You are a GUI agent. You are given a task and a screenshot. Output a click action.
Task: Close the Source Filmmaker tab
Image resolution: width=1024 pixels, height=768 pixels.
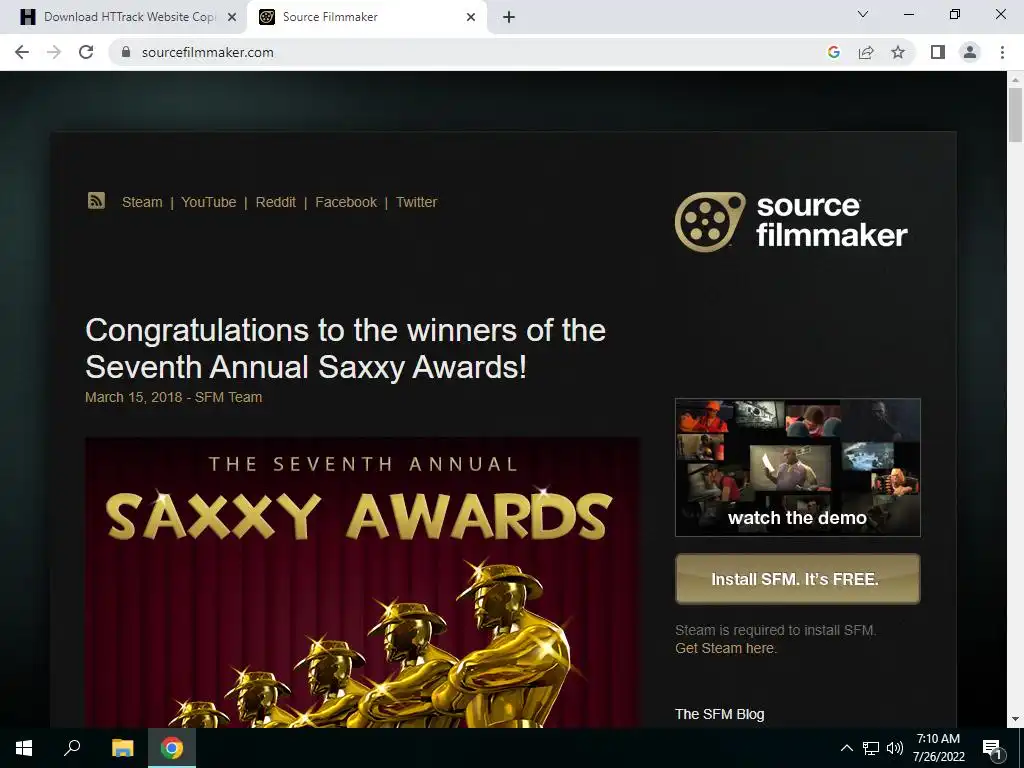pos(471,17)
